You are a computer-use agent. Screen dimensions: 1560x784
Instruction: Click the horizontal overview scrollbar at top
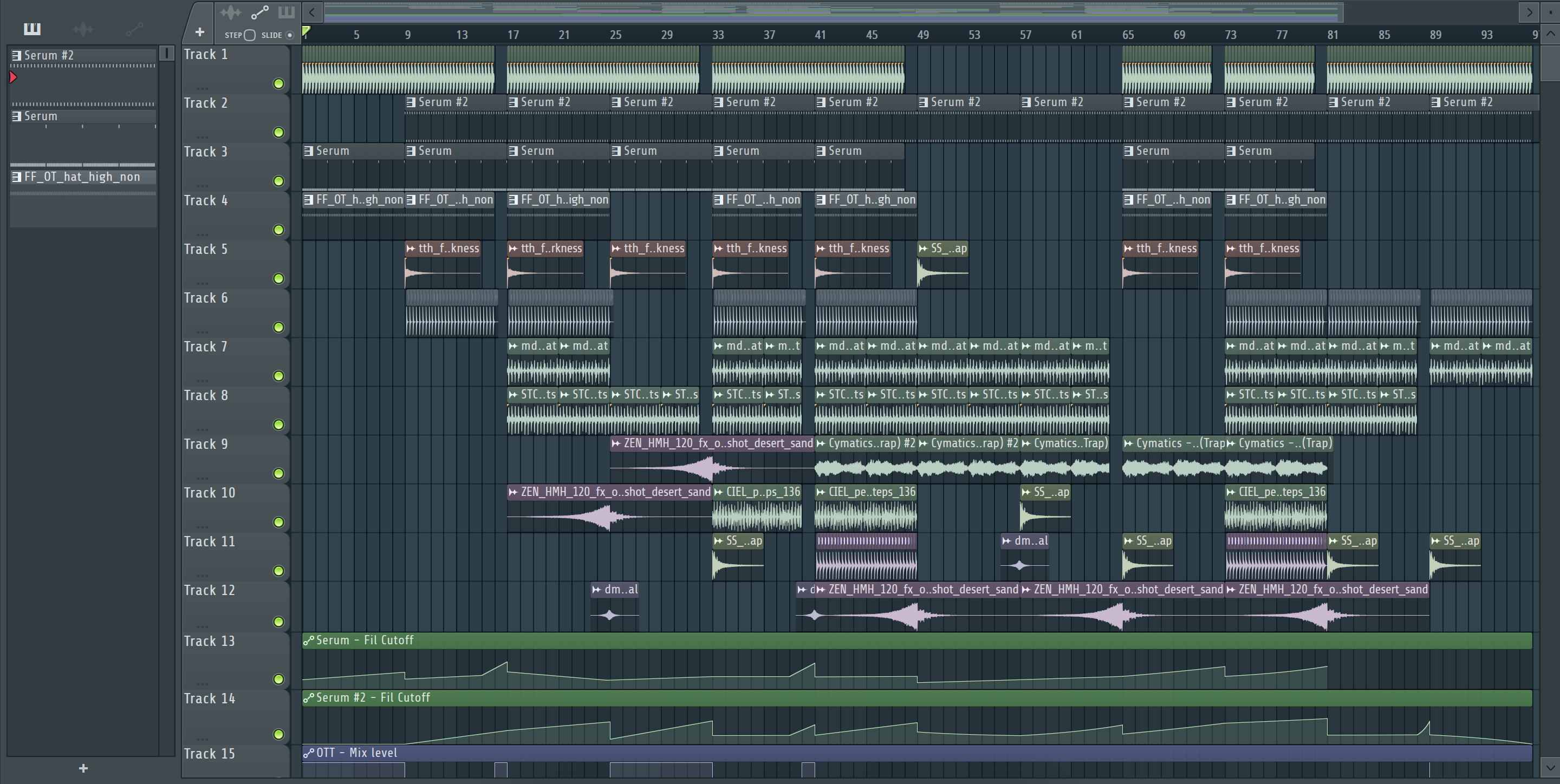click(x=833, y=12)
